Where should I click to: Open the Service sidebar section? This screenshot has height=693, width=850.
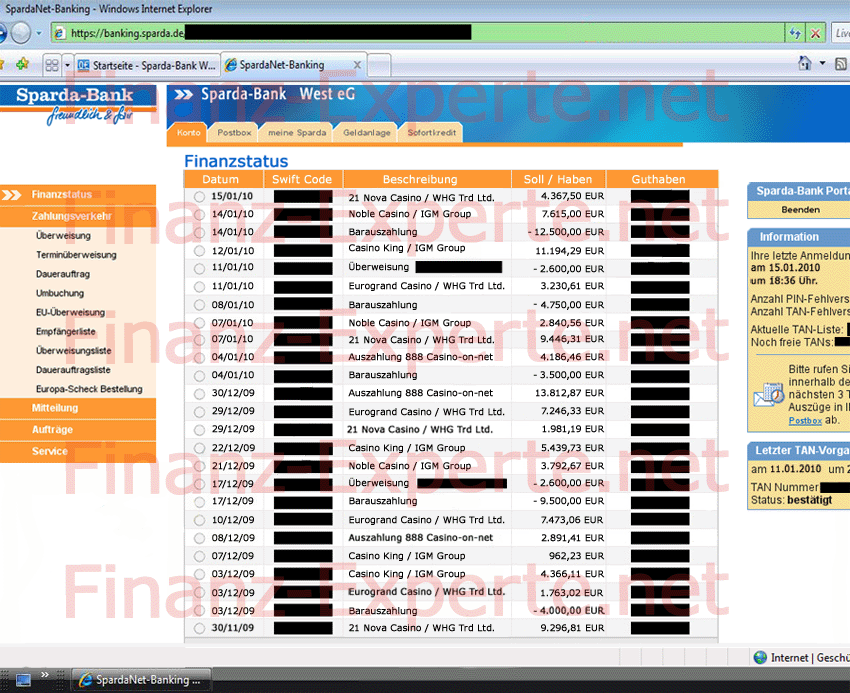pos(78,452)
